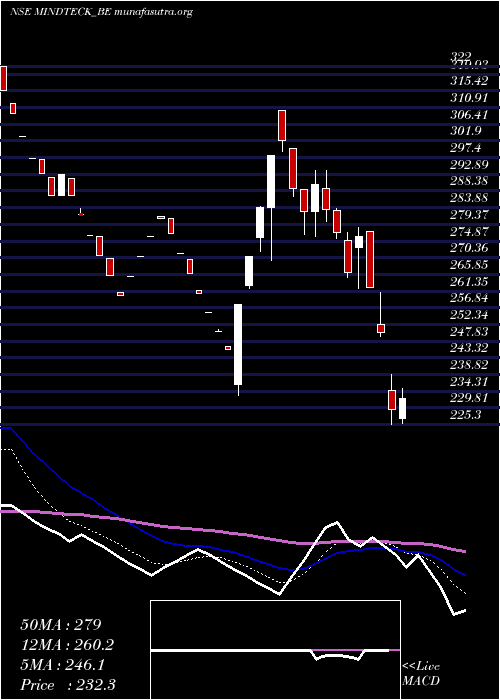The width and height of the screenshot is (500, 700).
Task: Select the 234.31 price level label
Action: click(x=469, y=382)
